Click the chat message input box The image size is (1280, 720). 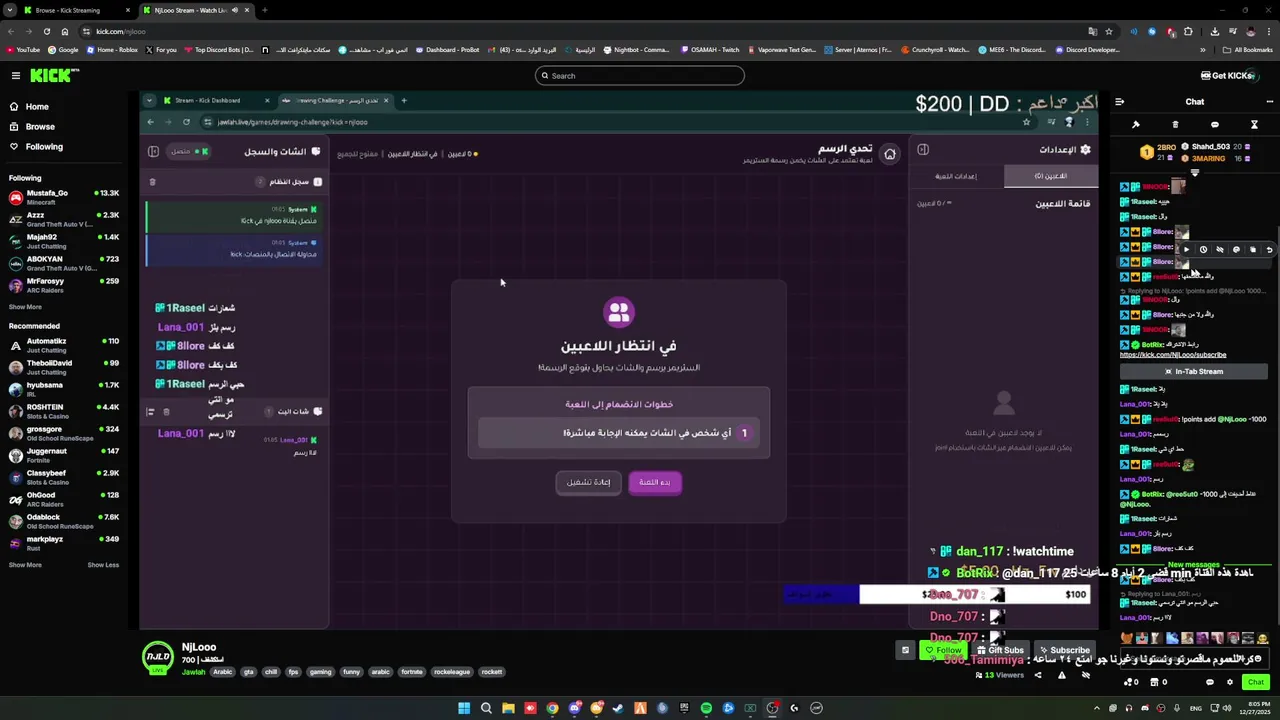click(1194, 658)
